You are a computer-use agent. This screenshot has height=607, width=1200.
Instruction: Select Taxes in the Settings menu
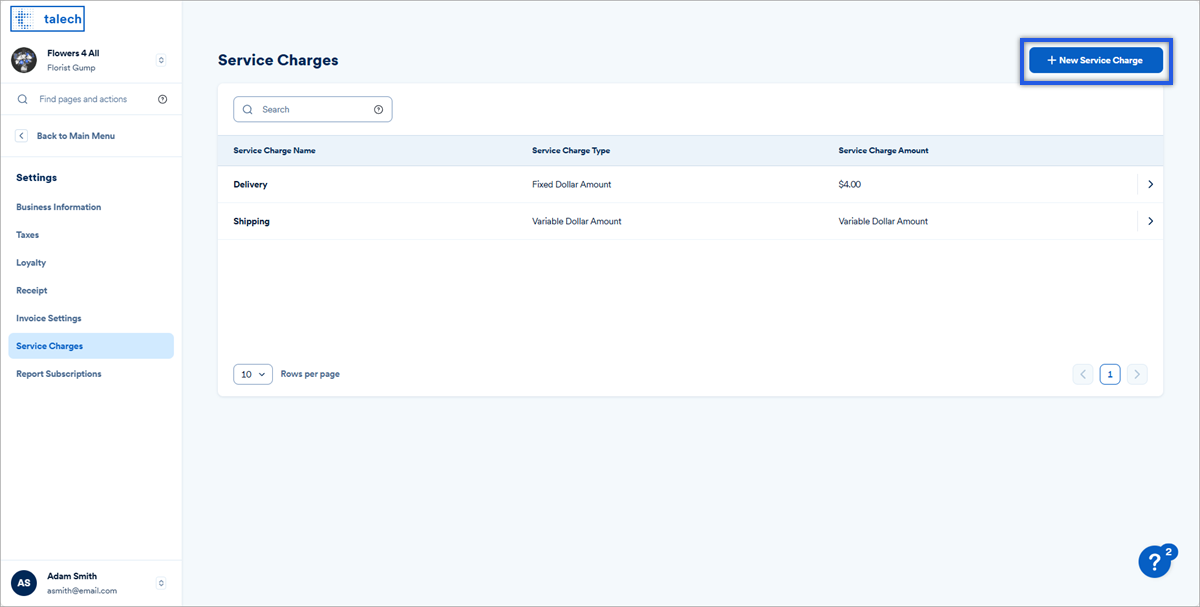[x=28, y=235]
